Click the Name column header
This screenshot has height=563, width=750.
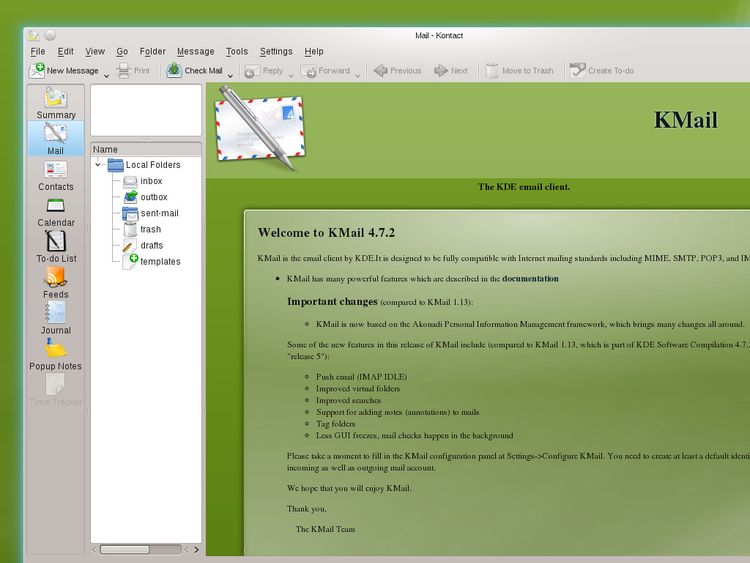pos(146,149)
